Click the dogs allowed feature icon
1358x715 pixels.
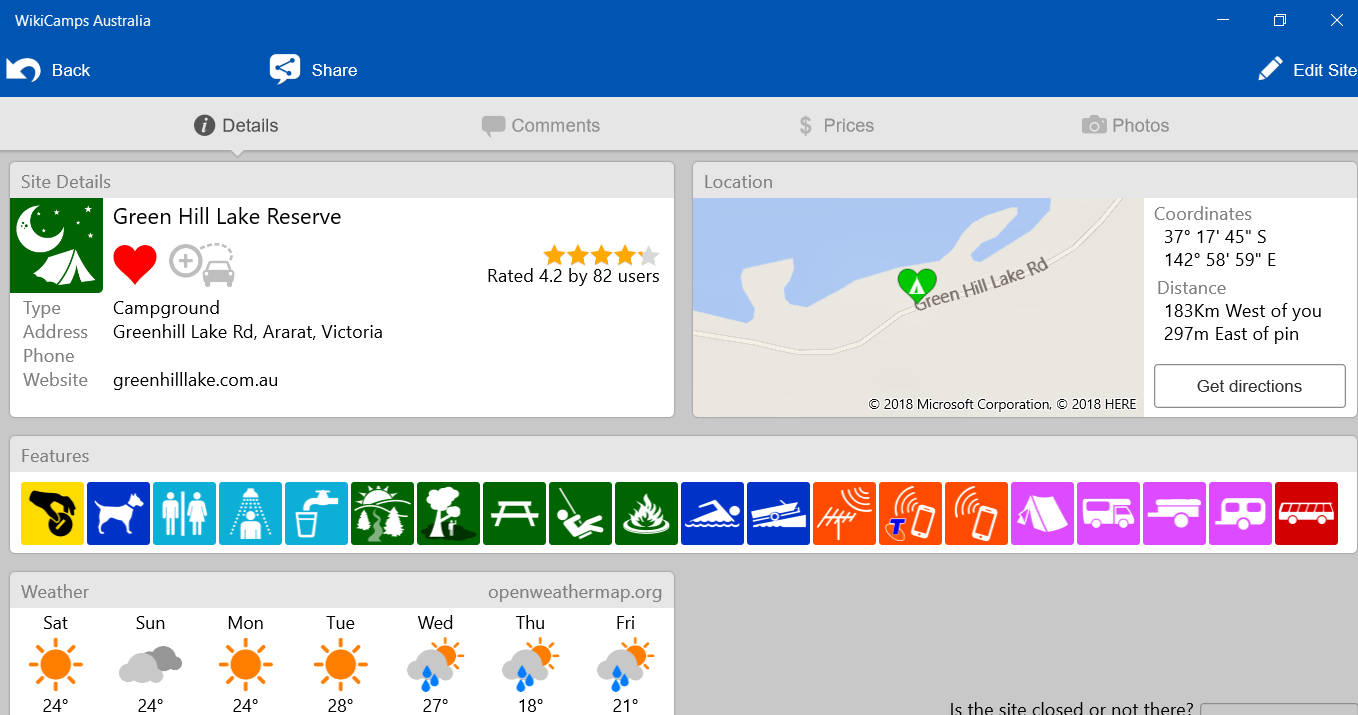(118, 513)
